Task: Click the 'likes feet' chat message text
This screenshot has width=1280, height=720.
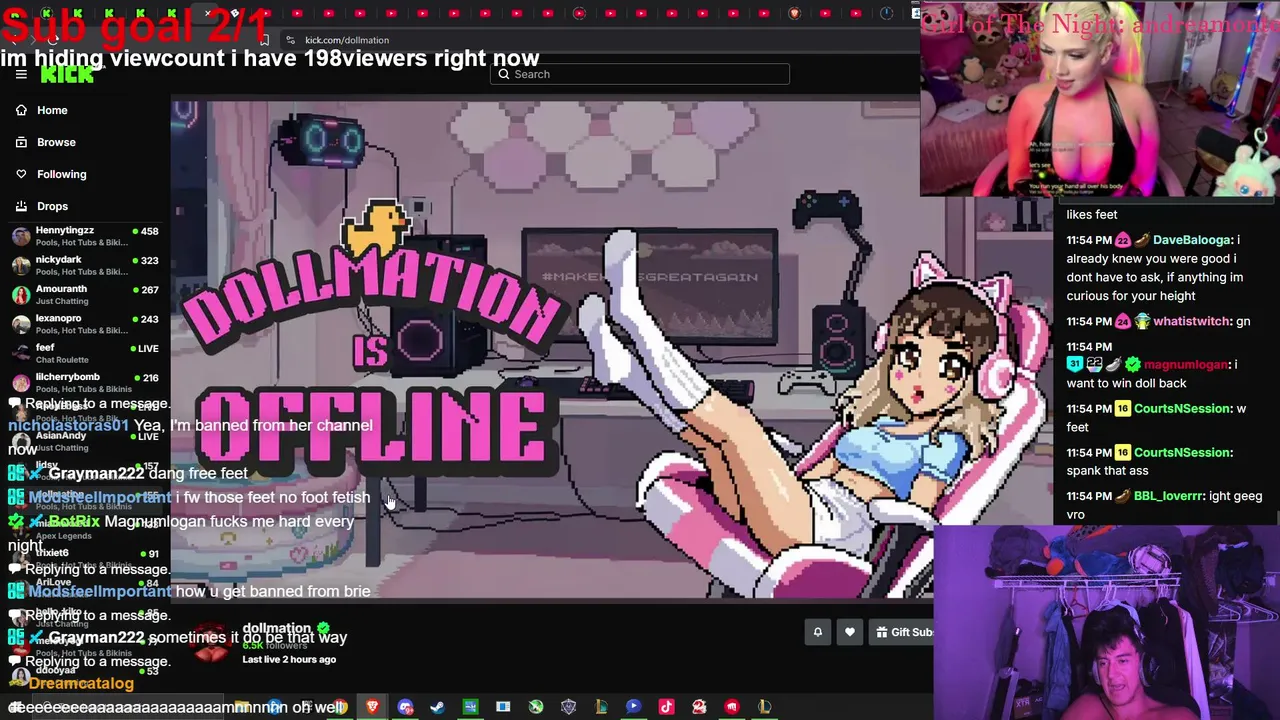Action: 1092,214
